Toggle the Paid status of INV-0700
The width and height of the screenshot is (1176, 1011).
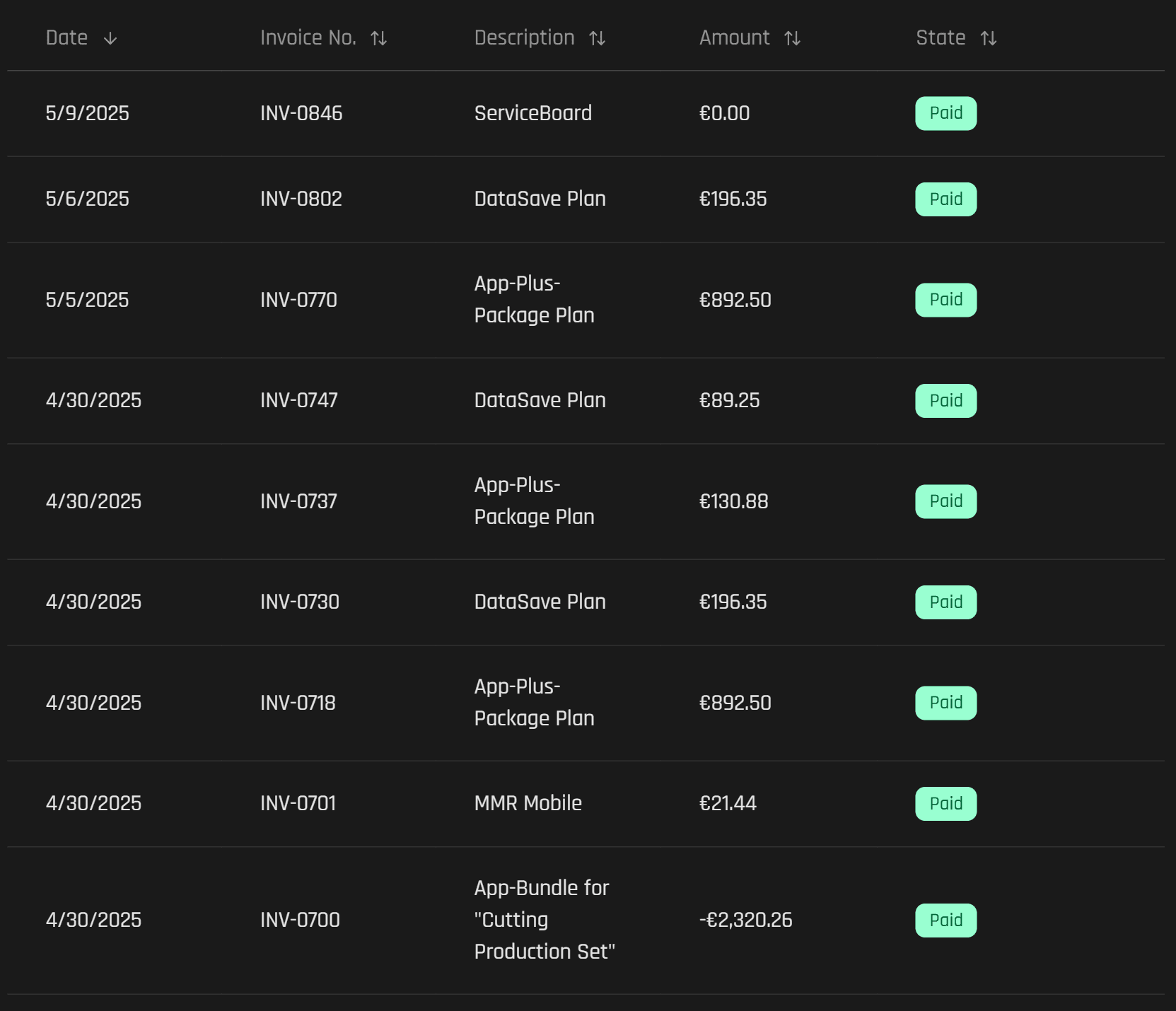945,920
